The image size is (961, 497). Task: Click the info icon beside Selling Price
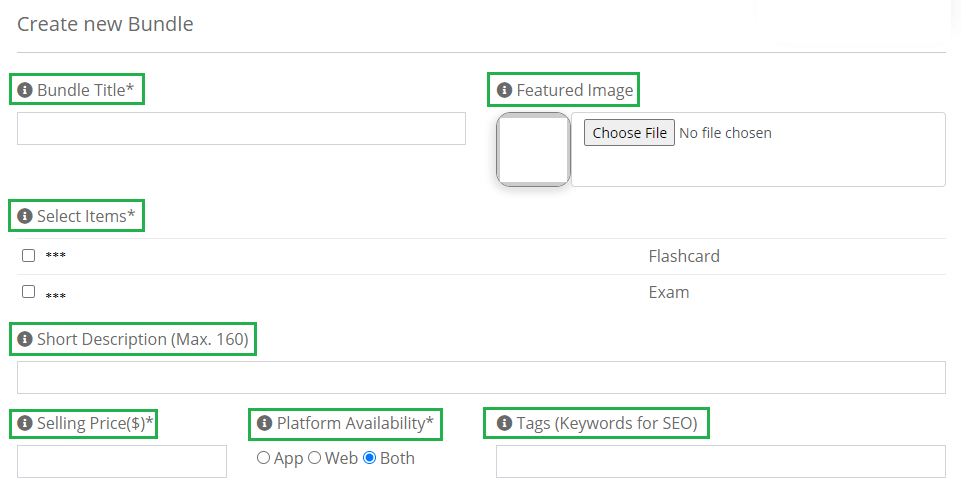(x=25, y=423)
